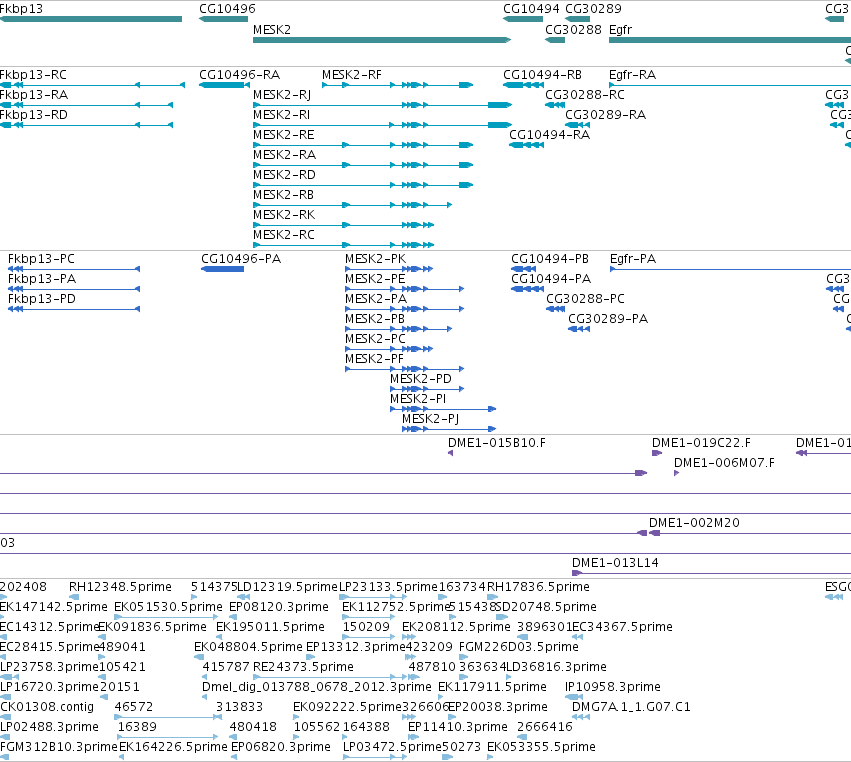Viewport: 851px width, 762px height.
Task: Click transcript Fkbp13-RC
Action: [x=33, y=74]
